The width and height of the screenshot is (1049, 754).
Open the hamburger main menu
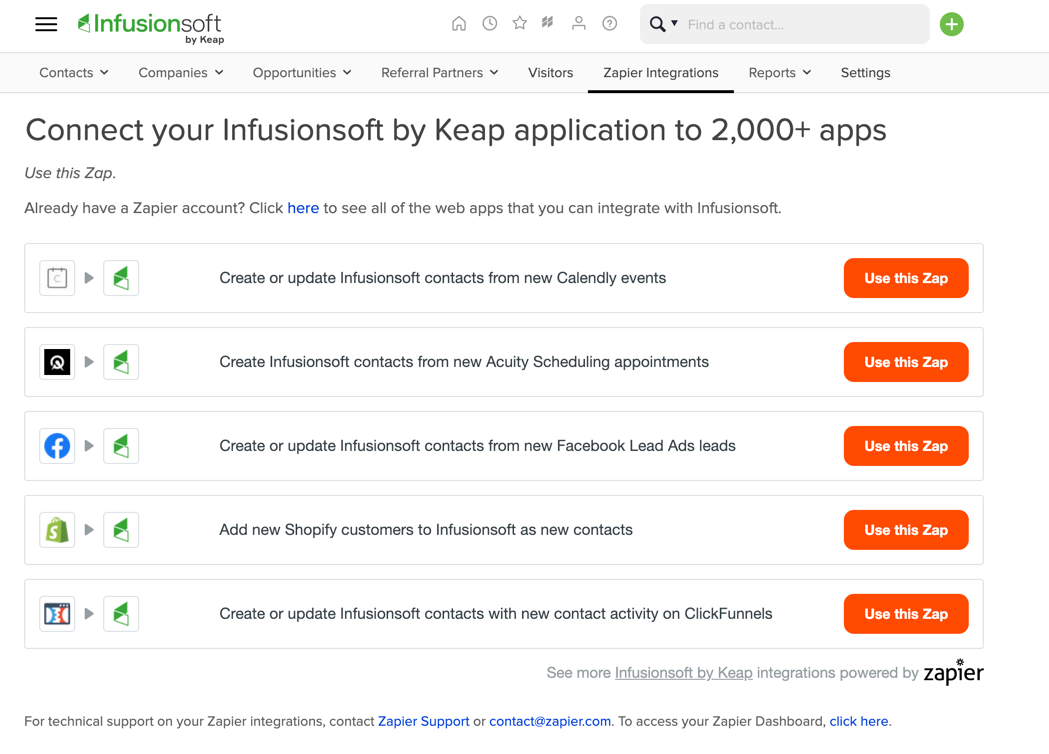point(46,25)
